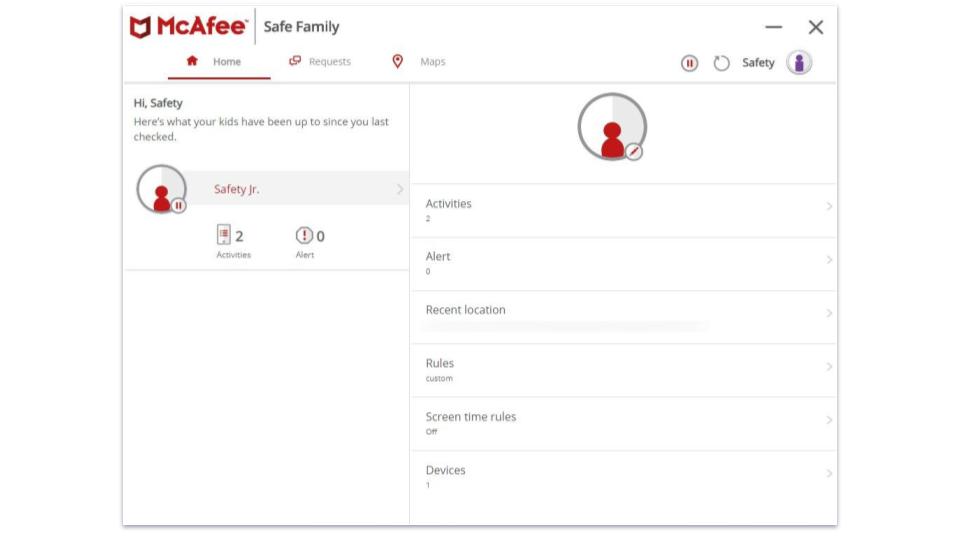Open Screen time rules row
The height and width of the screenshot is (540, 960).
(624, 424)
